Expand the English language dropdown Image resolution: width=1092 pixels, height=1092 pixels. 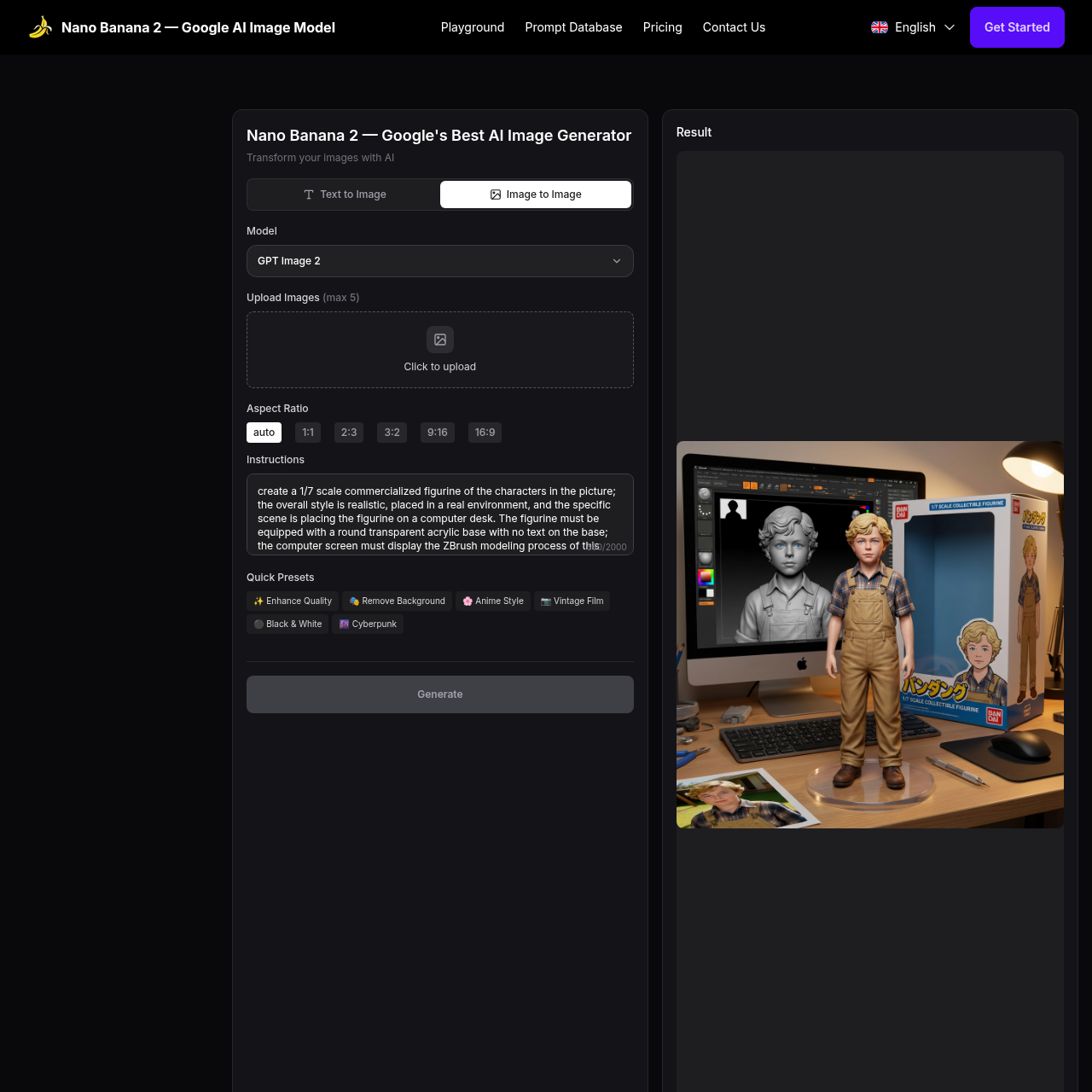[913, 27]
